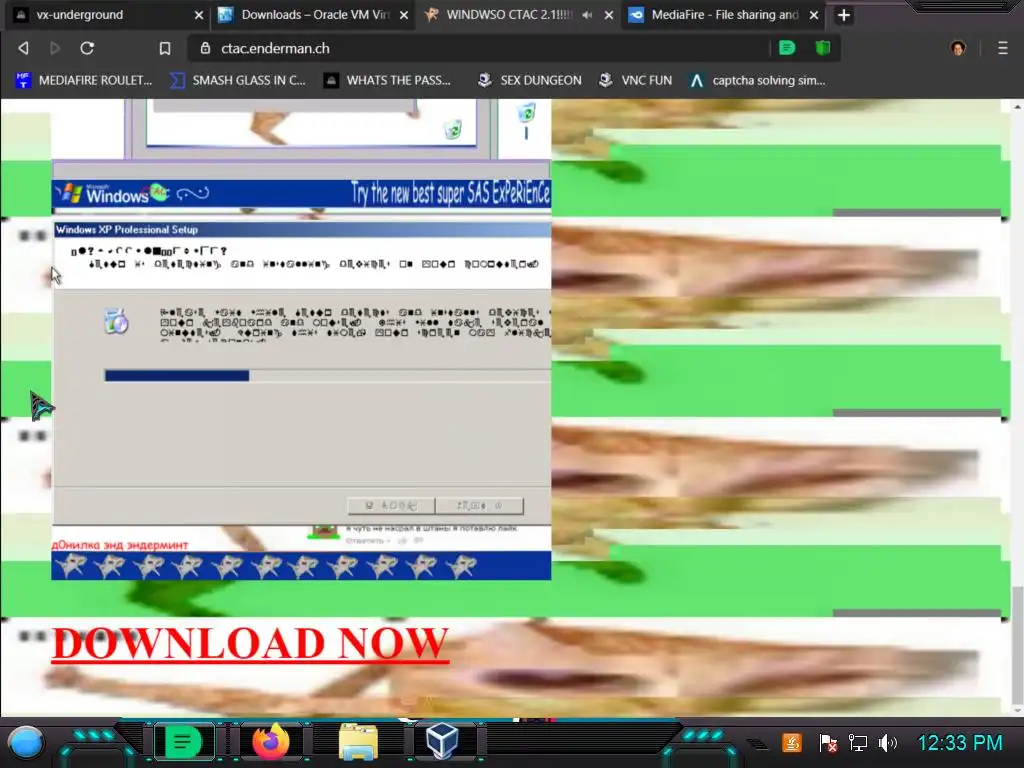Viewport: 1024px width, 768px height.
Task: Go forward to next page
Action: coord(55,48)
